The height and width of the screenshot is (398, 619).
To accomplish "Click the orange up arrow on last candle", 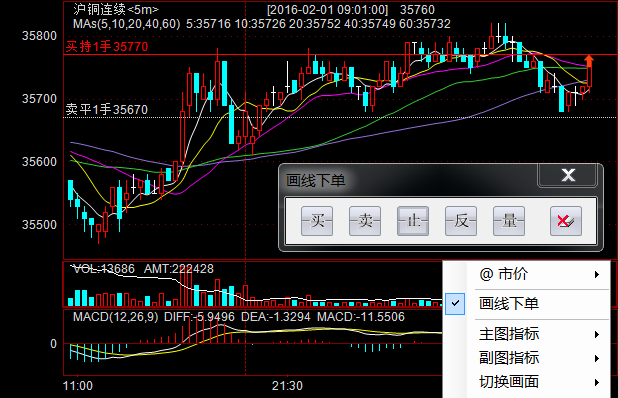I will click(589, 60).
